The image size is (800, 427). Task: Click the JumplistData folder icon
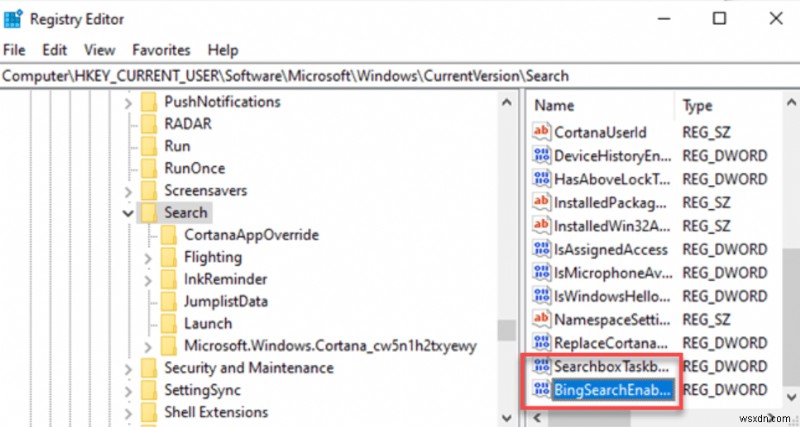coord(169,302)
